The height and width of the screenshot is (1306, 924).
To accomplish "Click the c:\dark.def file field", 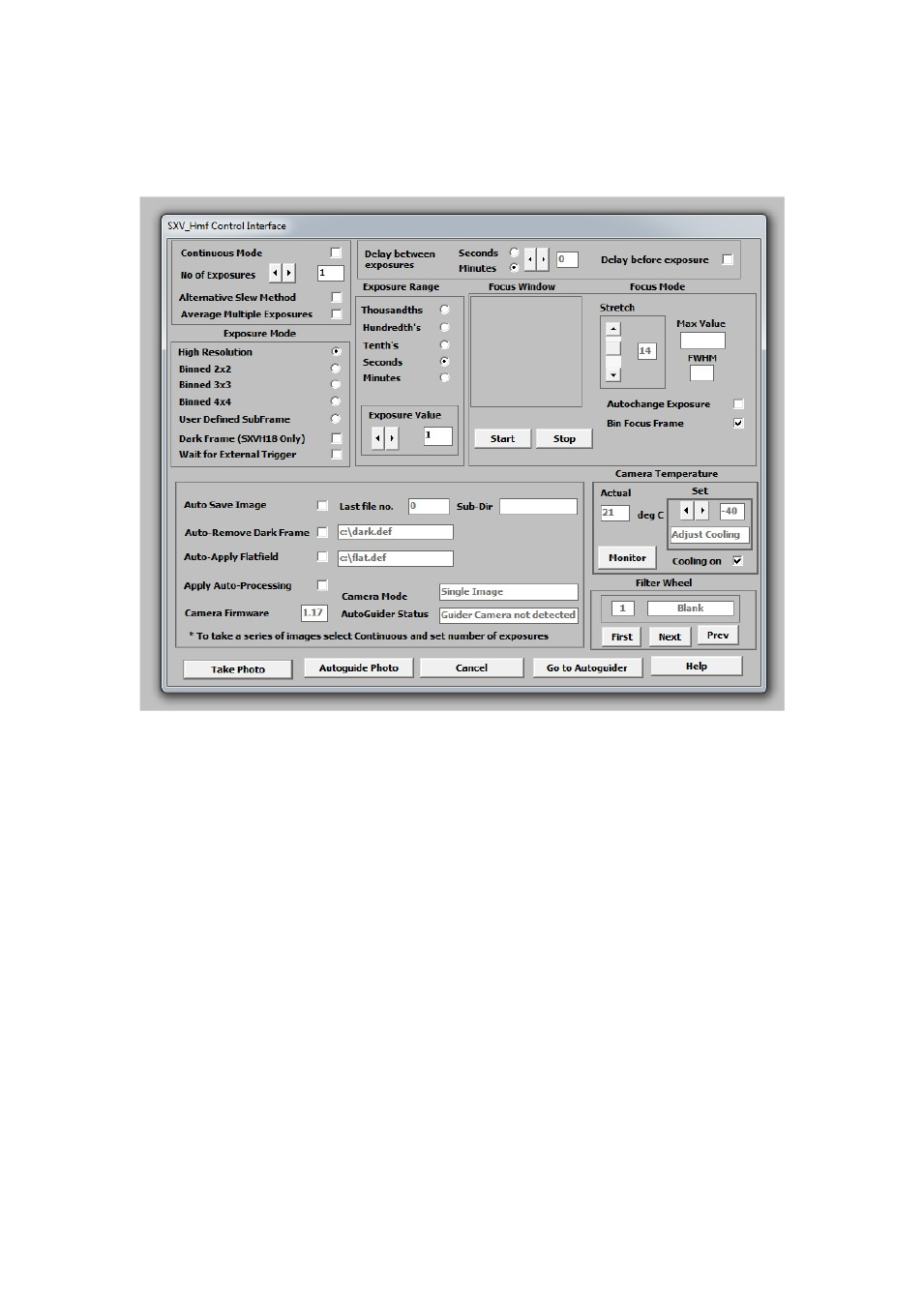I will tap(395, 532).
